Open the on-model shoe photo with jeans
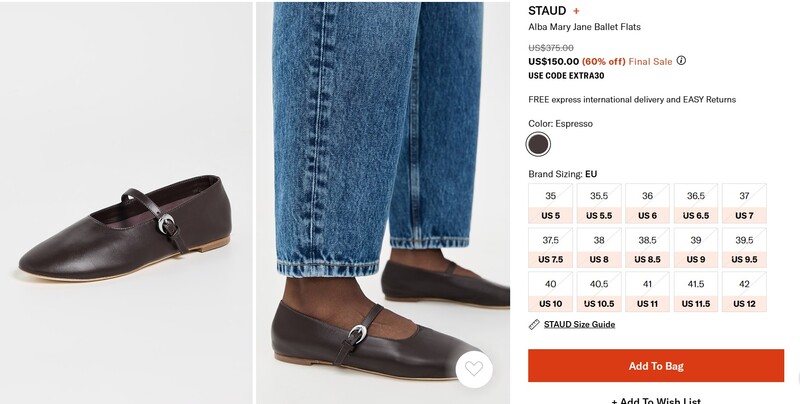Screen dimensions: 800x404 [383, 202]
